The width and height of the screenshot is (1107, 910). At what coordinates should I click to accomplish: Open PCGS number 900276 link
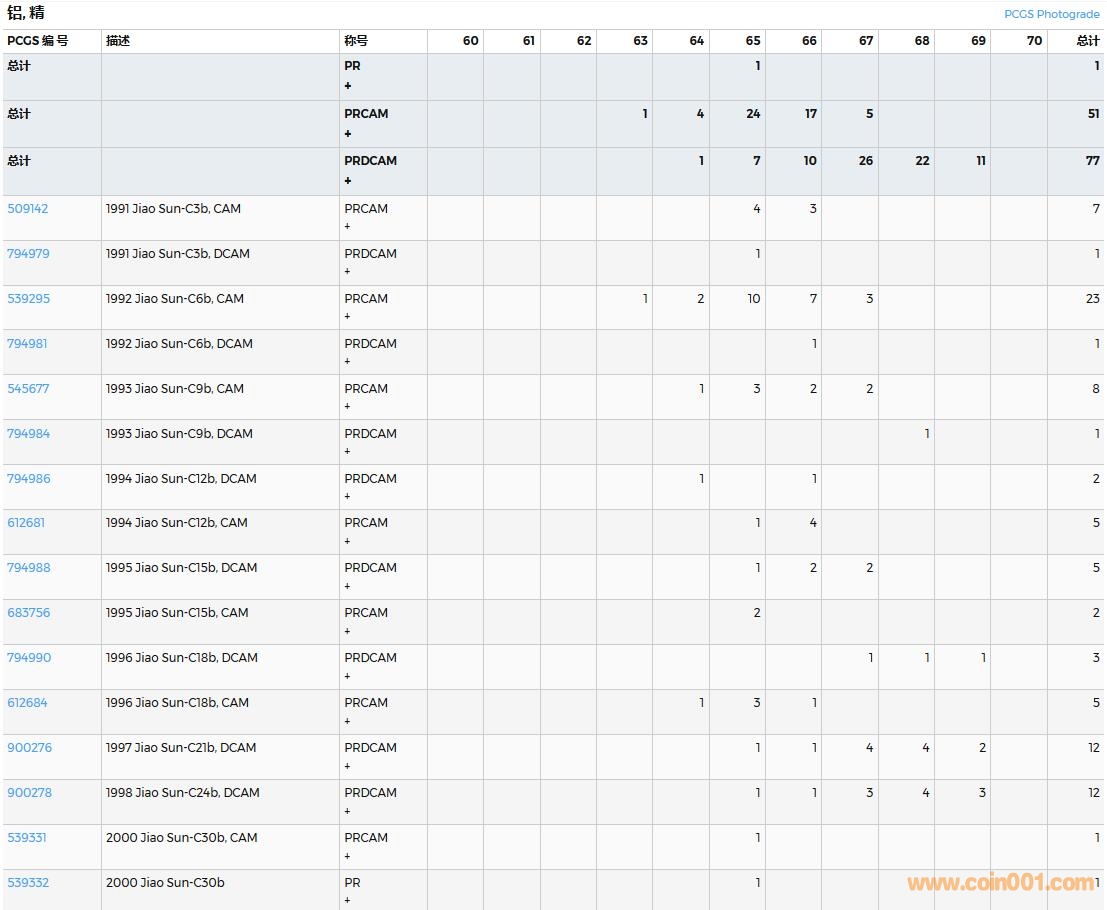pyautogui.click(x=29, y=748)
